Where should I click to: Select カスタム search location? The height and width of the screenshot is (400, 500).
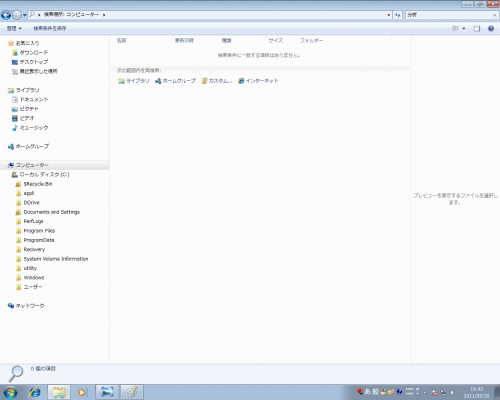click(217, 81)
